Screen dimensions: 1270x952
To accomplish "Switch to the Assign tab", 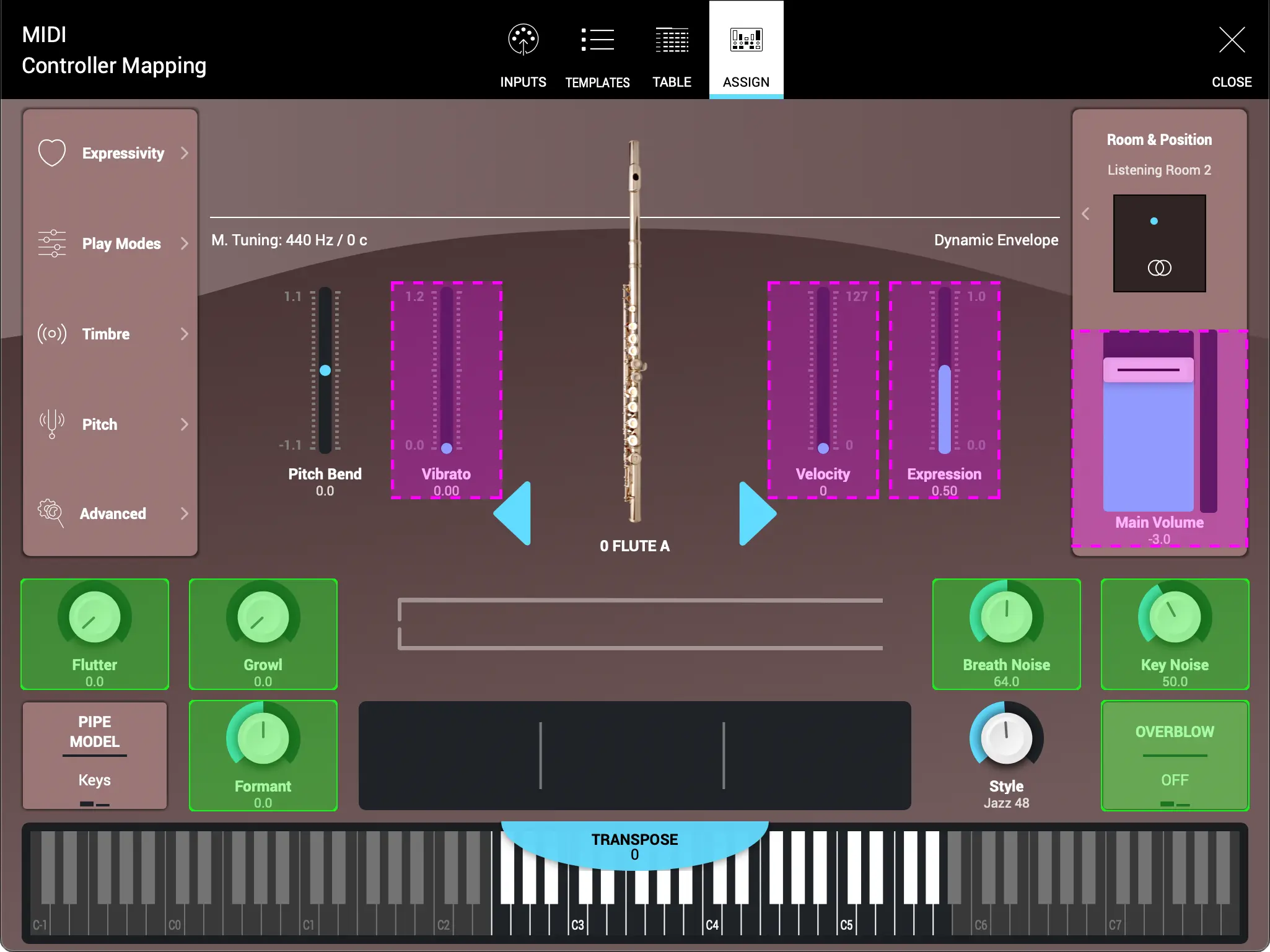I will pos(746,50).
